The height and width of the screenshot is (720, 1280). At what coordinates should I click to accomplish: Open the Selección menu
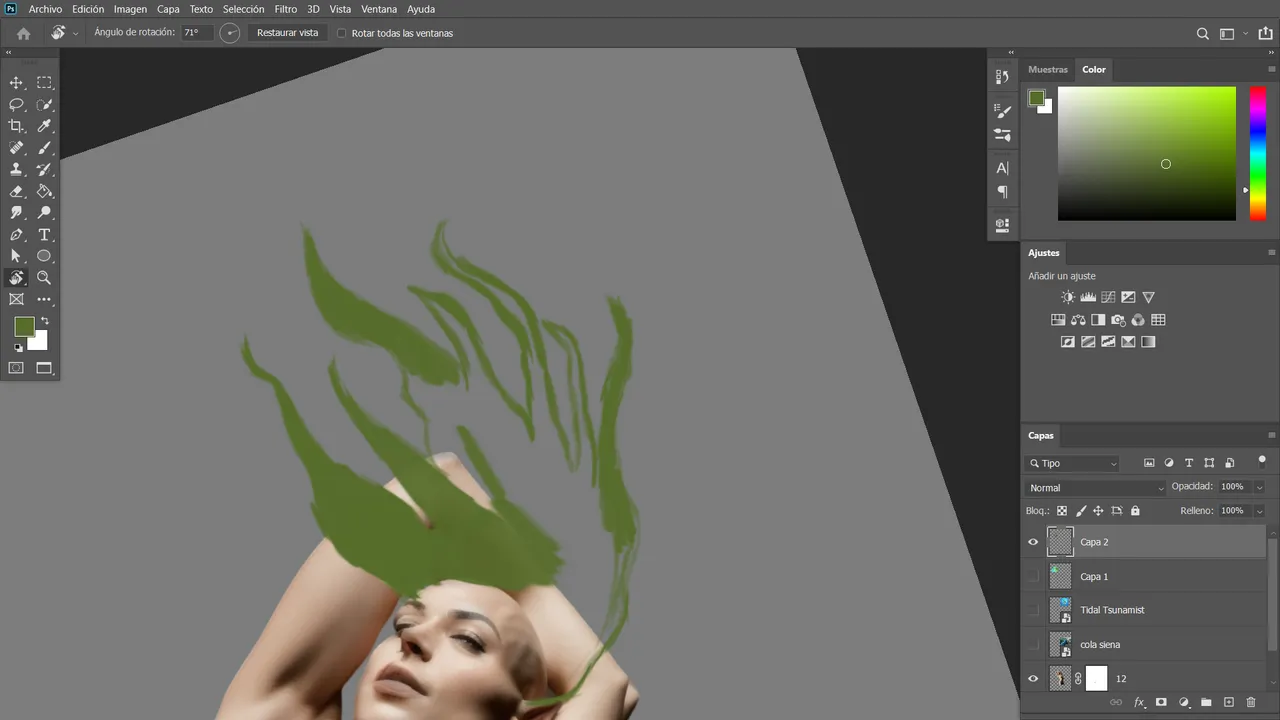tap(243, 9)
